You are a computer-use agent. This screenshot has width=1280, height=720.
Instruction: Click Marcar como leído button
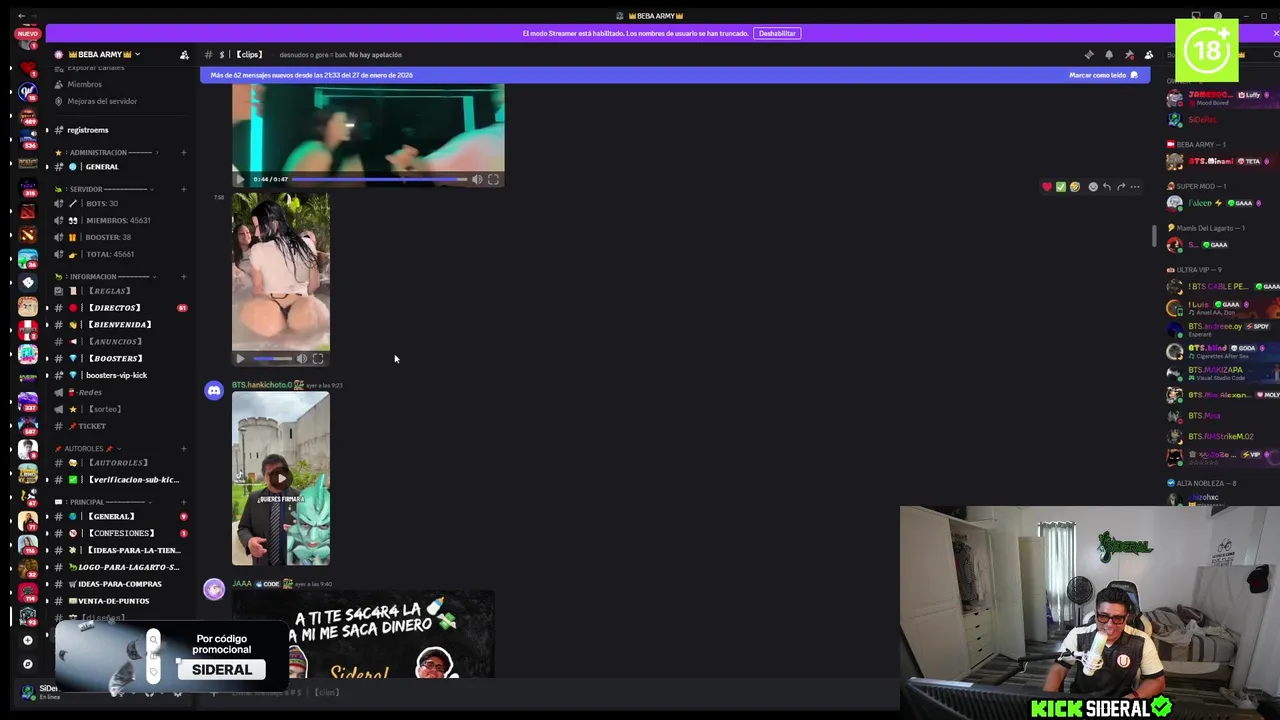1102,75
